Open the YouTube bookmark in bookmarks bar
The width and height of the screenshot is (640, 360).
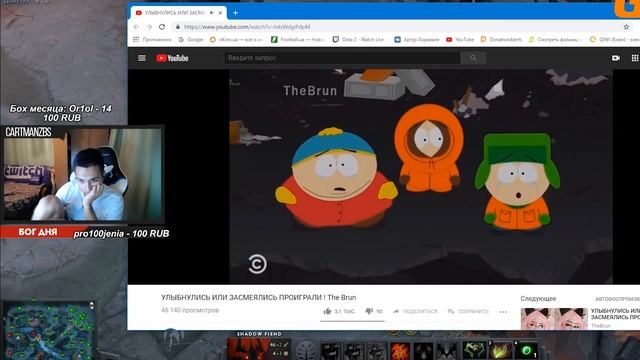tap(460, 40)
